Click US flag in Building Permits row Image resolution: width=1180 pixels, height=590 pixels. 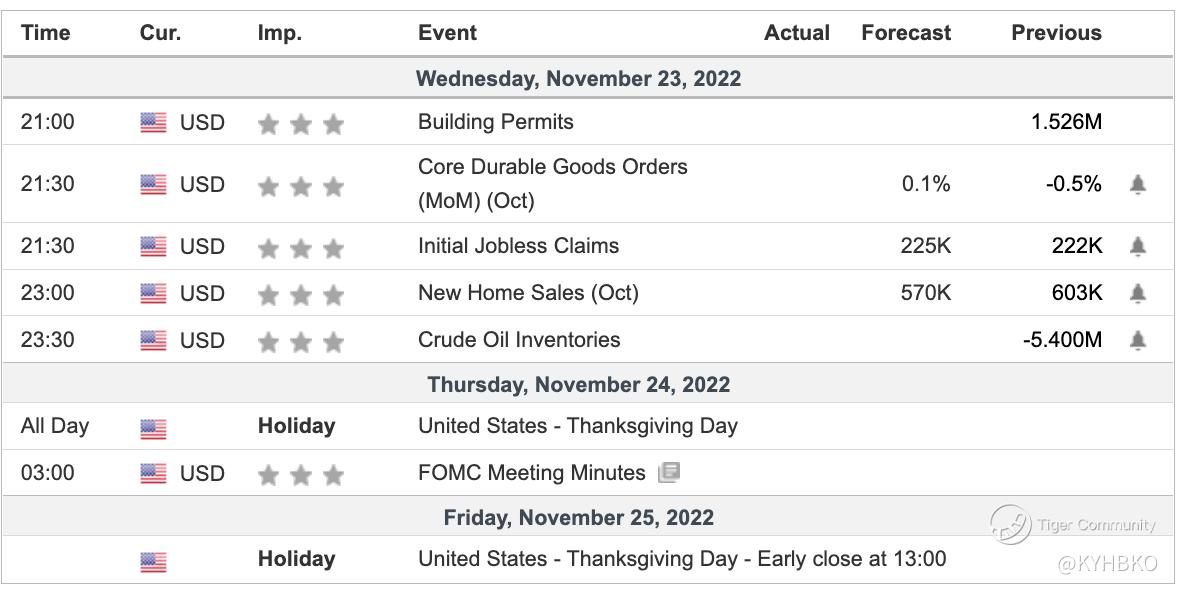click(x=153, y=123)
